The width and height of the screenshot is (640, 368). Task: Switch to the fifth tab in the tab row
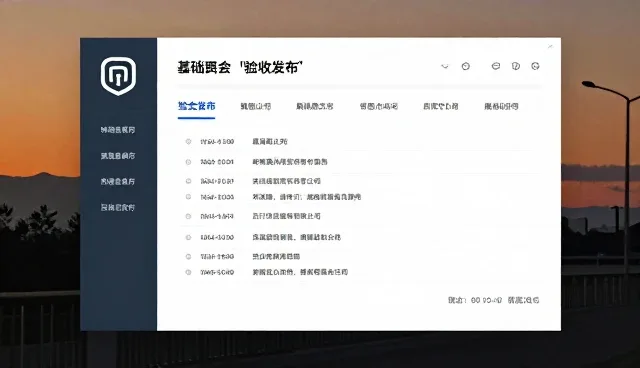[441, 106]
